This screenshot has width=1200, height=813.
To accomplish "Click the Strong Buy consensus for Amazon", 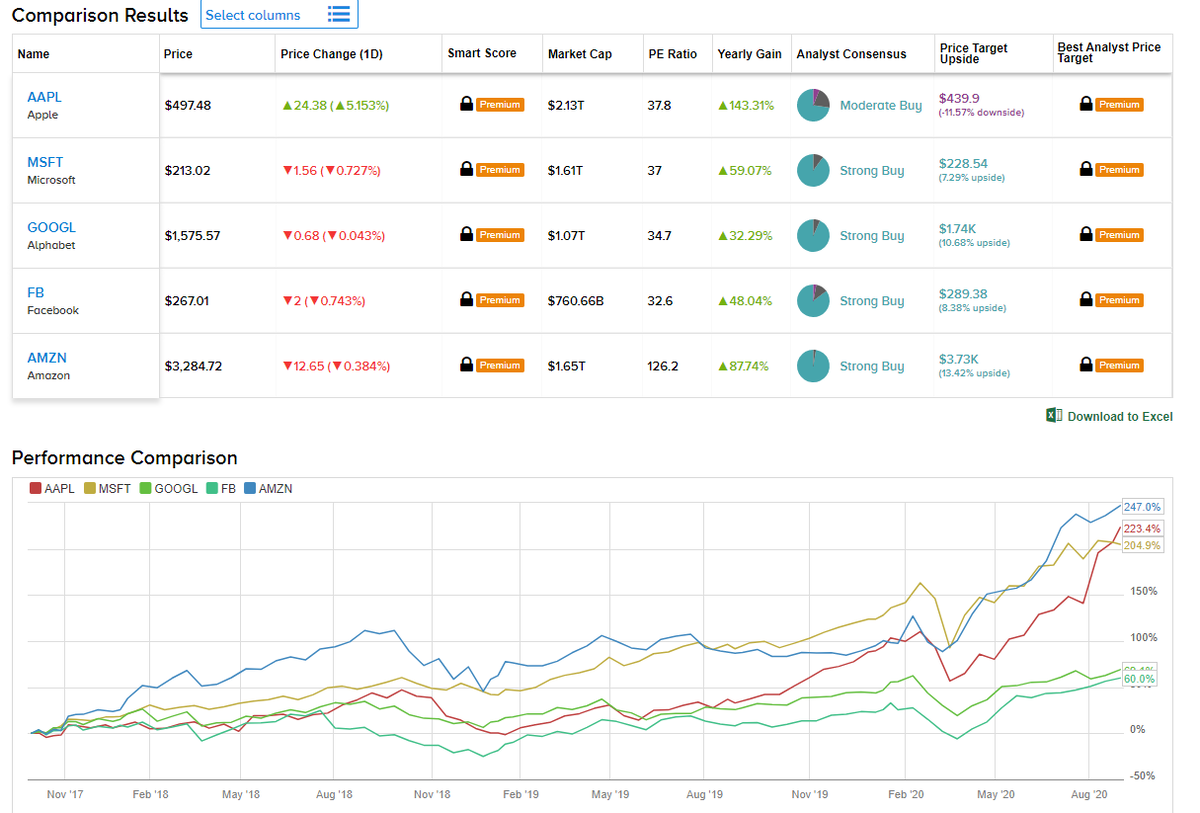I will [872, 365].
